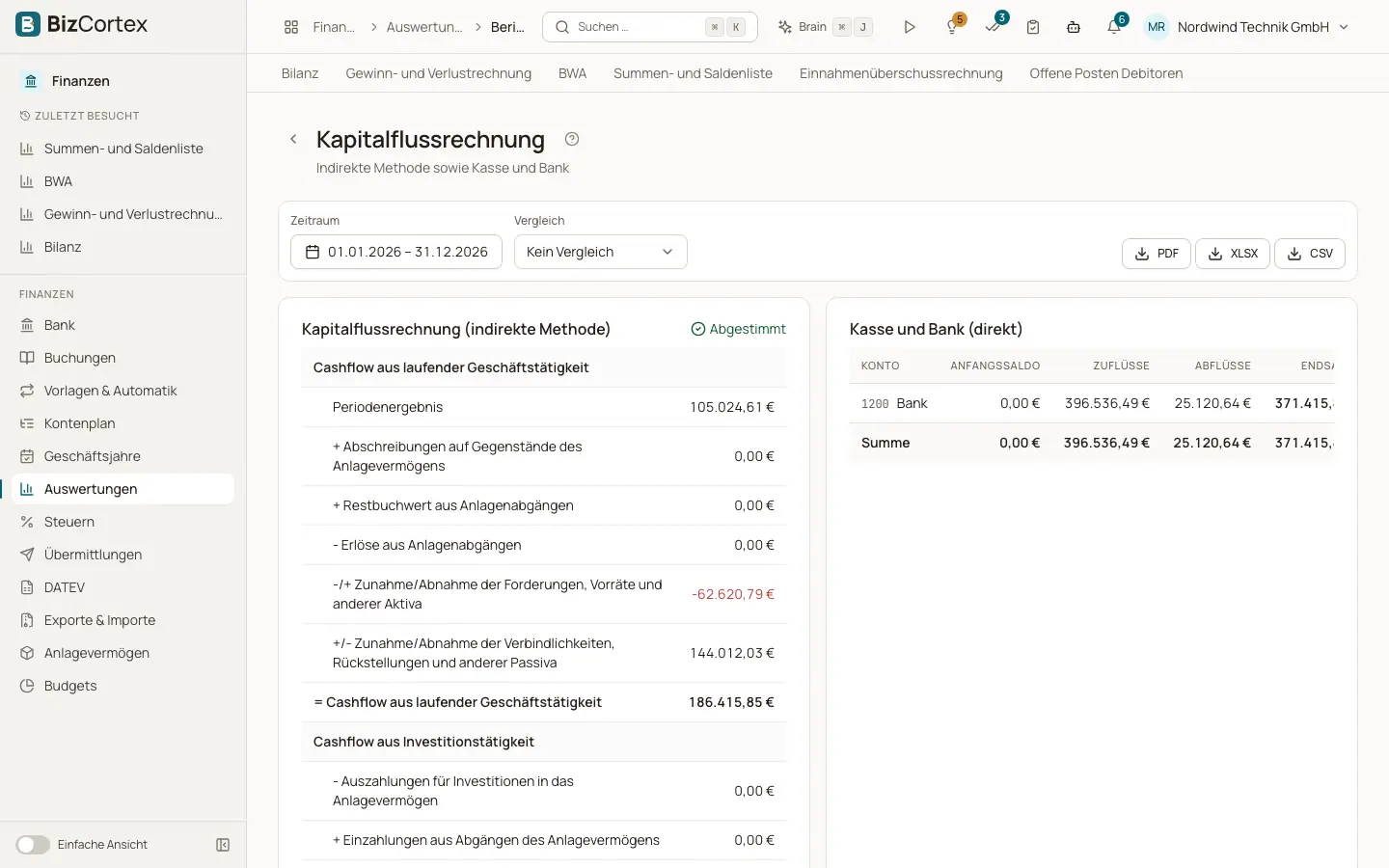Screen dimensions: 1389x868
Task: Open DATEV in the sidebar
Action: (123, 587)
